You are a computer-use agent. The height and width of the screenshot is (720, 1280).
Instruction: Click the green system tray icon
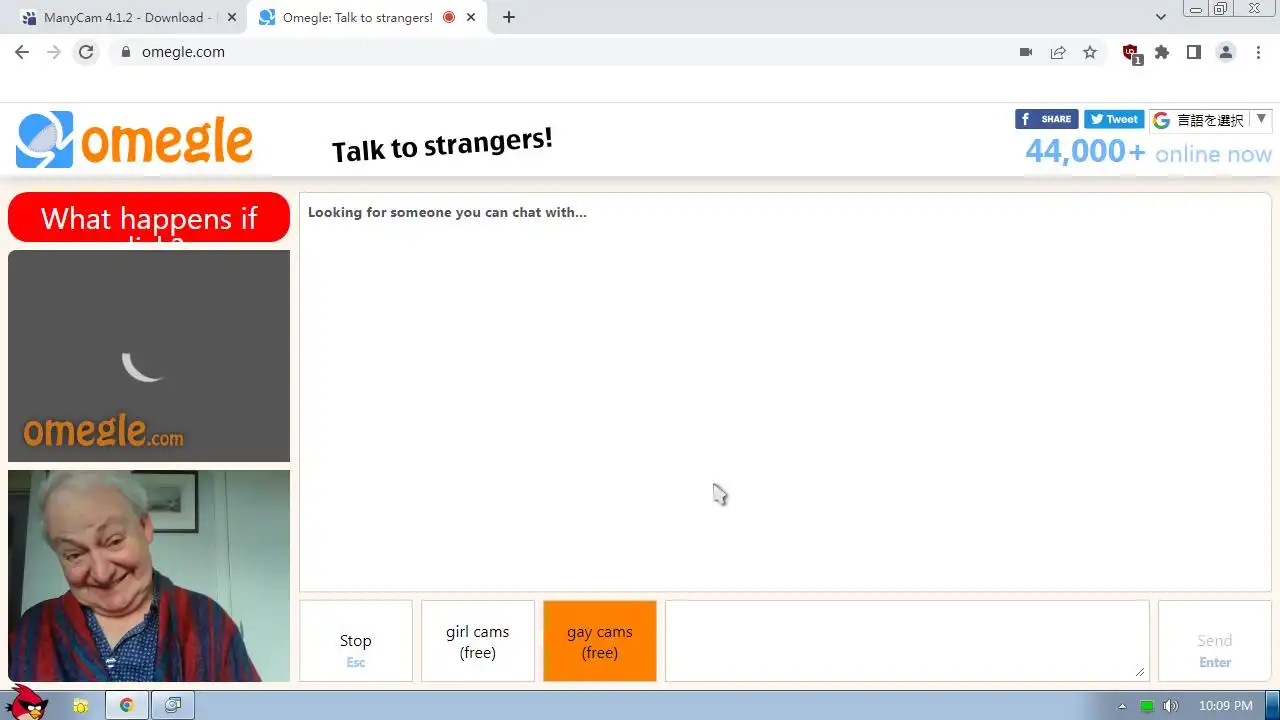(1147, 706)
